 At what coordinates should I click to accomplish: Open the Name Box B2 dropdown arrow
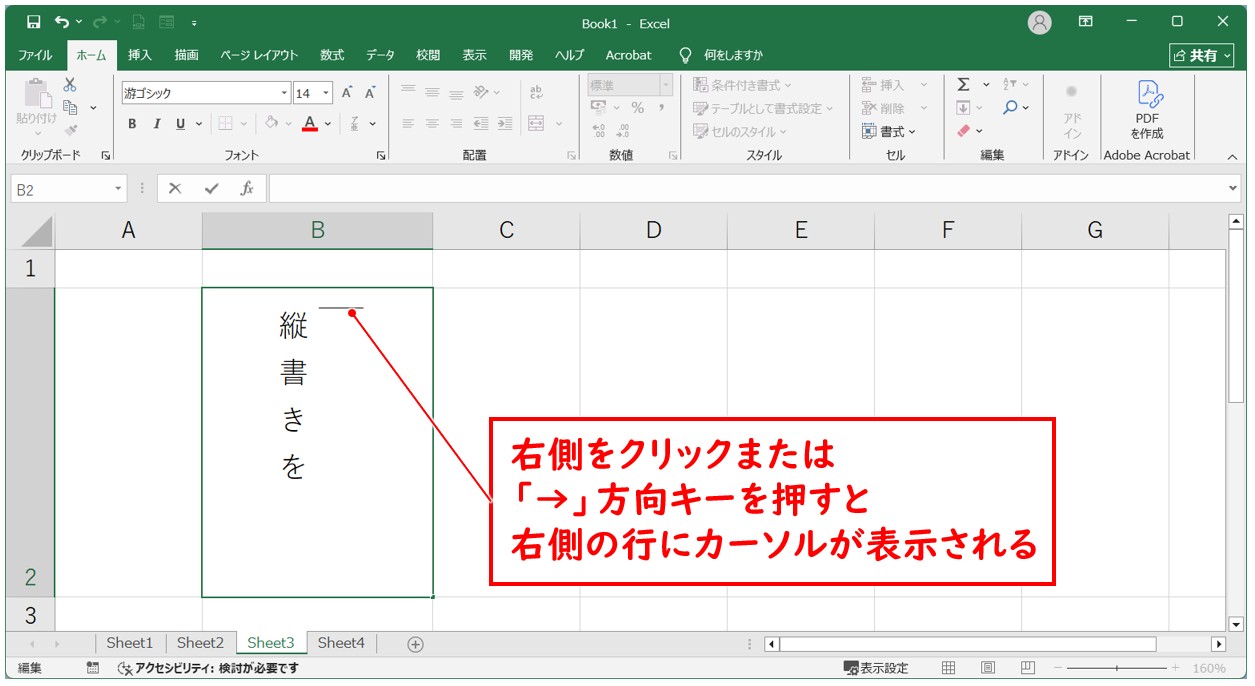(x=119, y=189)
